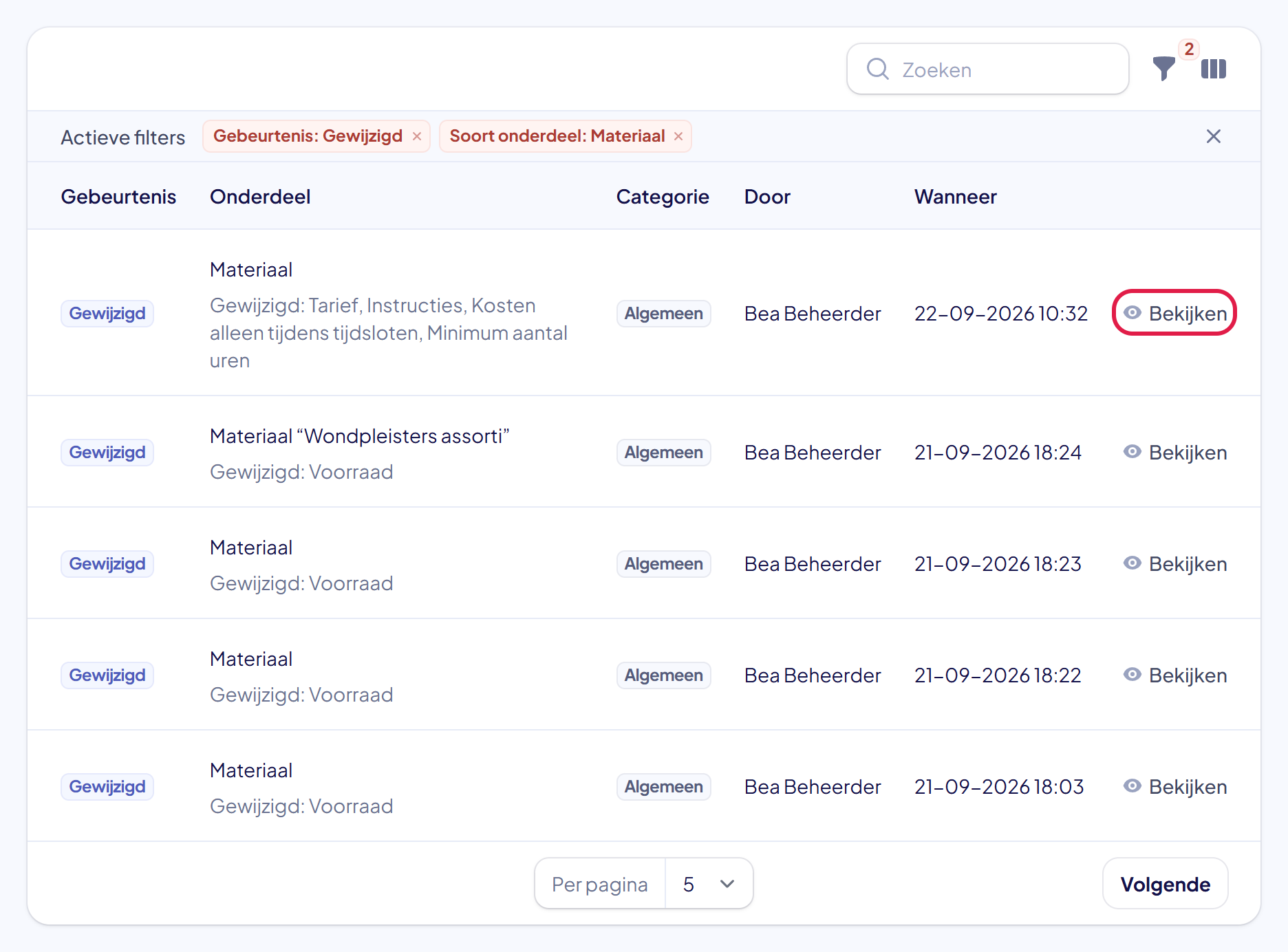1288x952 pixels.
Task: Open the column layout icon
Action: tap(1214, 69)
